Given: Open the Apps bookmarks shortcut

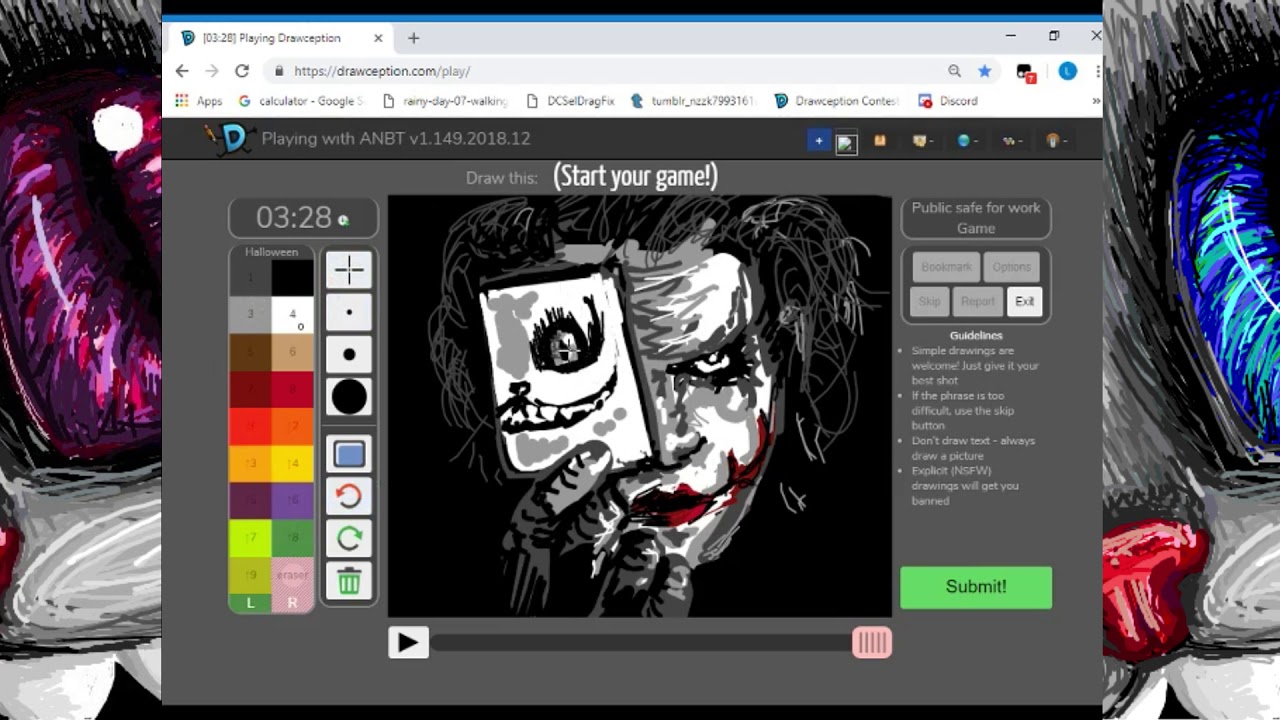Looking at the screenshot, I should [198, 101].
